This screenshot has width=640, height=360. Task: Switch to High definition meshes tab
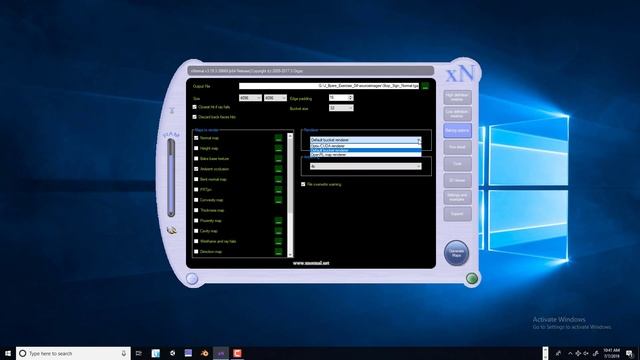pos(457,97)
